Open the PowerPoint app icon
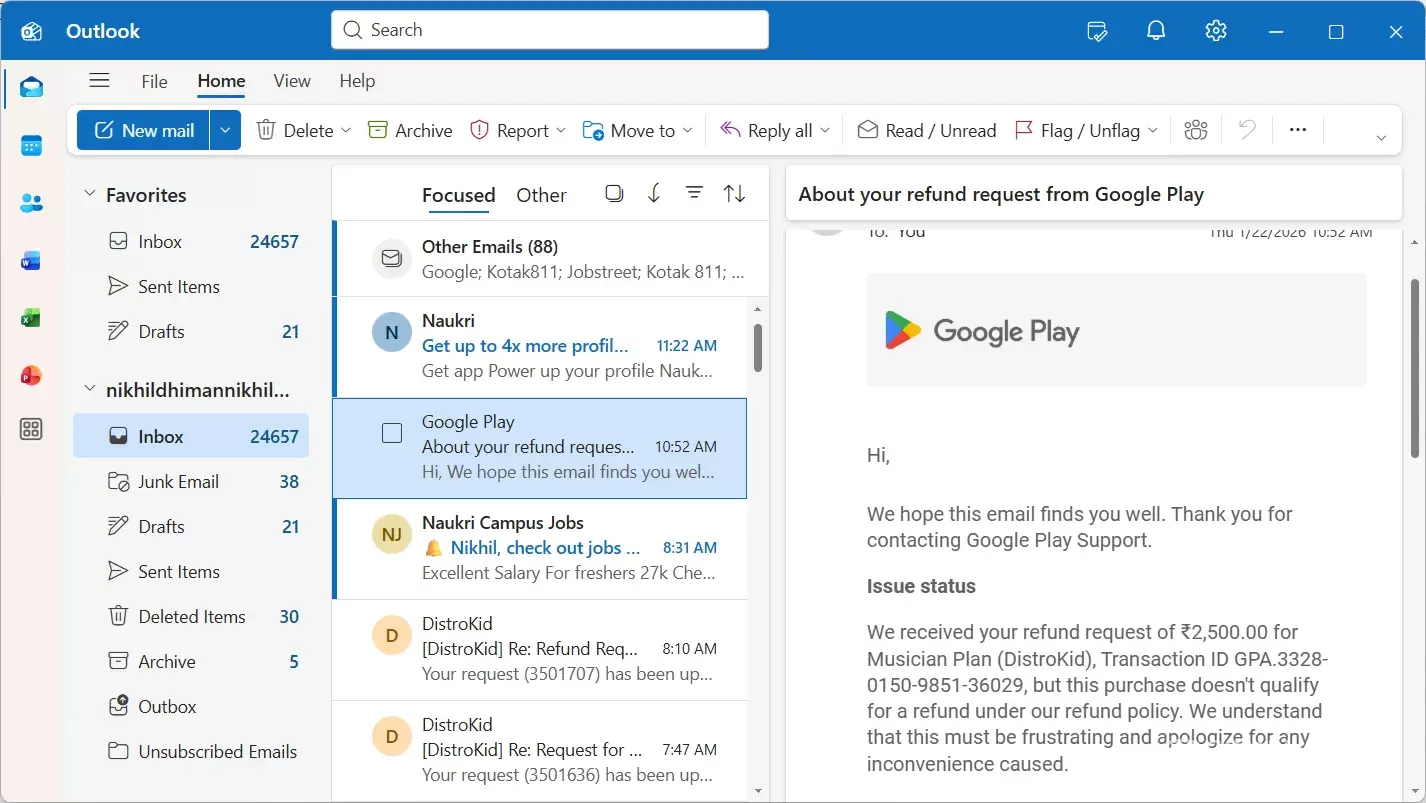The width and height of the screenshot is (1426, 803). coord(31,376)
